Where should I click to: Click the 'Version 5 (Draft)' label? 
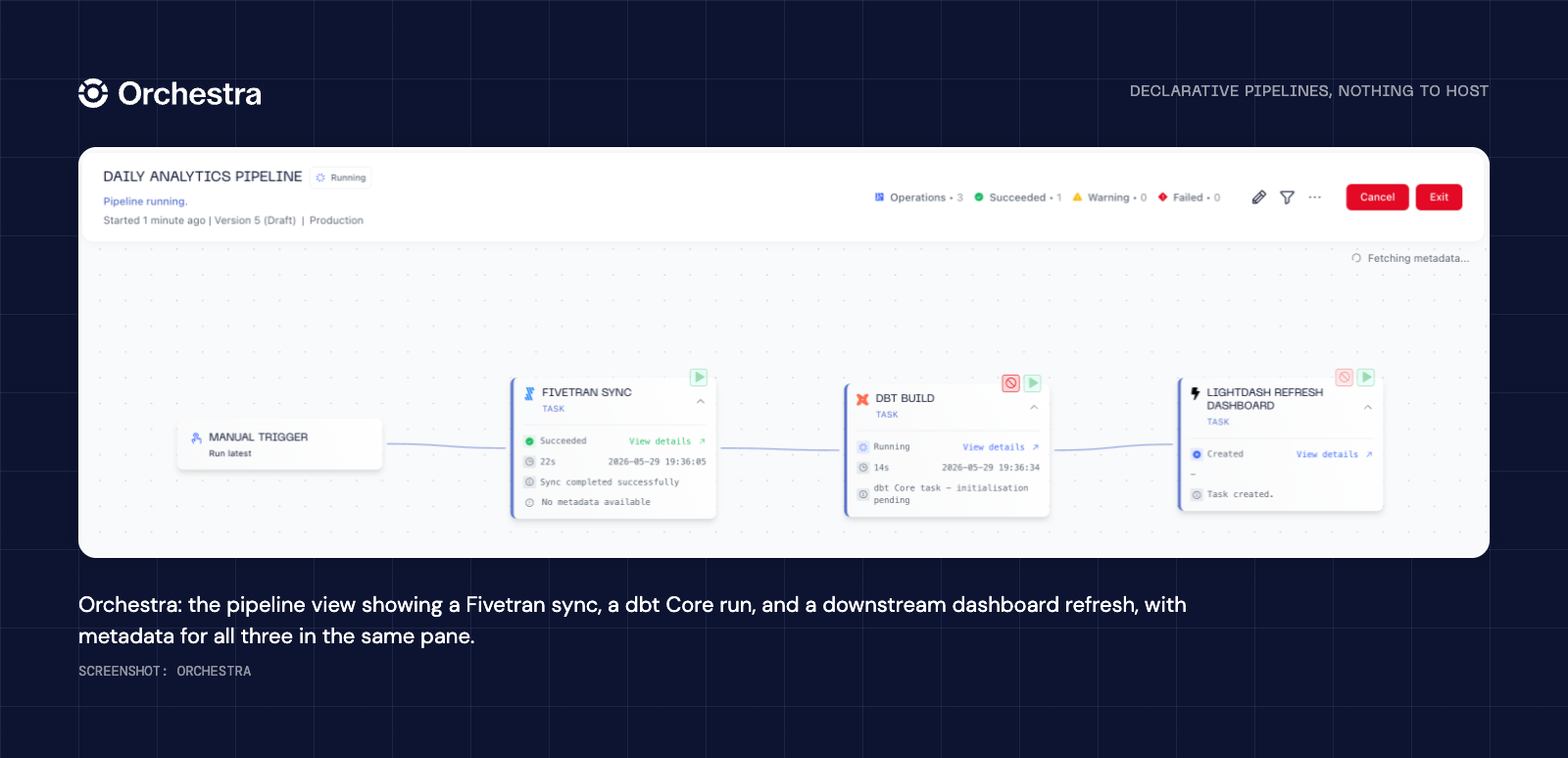tap(255, 221)
